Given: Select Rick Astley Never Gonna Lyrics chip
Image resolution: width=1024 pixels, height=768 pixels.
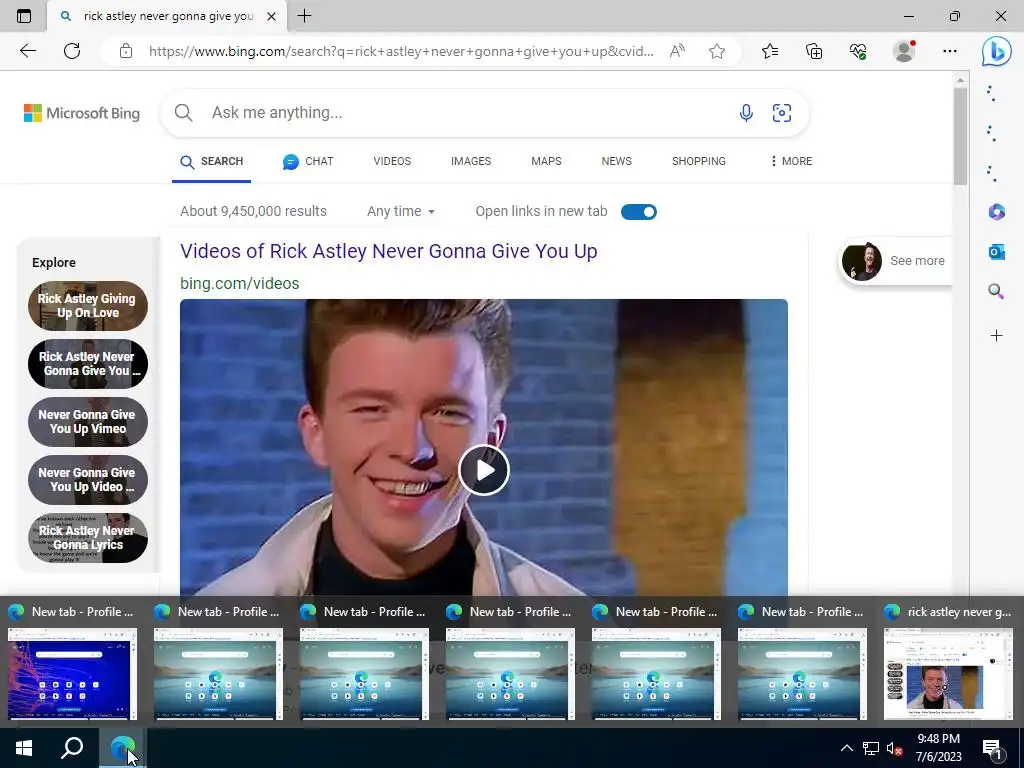Looking at the screenshot, I should [x=88, y=538].
